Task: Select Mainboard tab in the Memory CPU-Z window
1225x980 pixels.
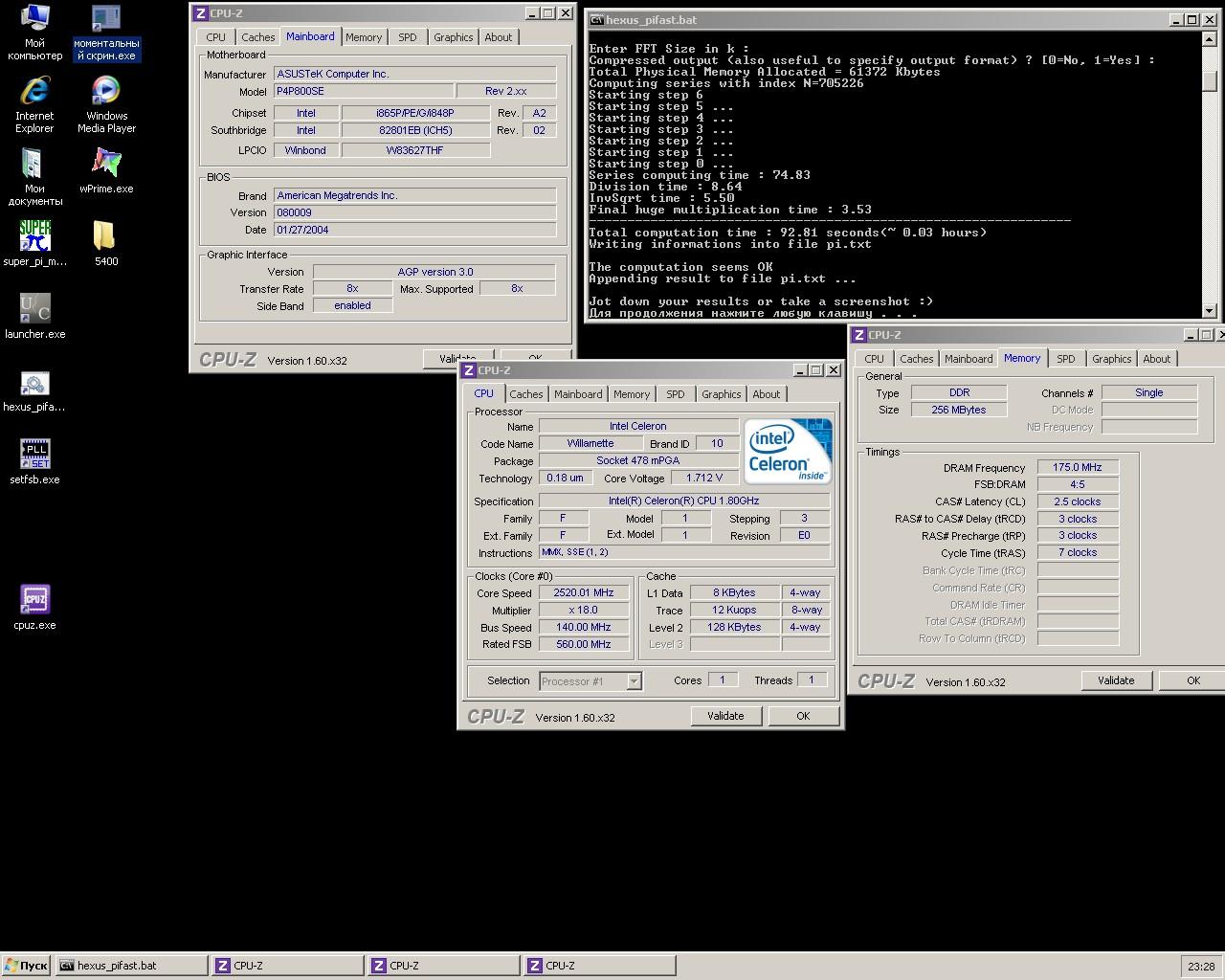Action: pyautogui.click(x=969, y=359)
